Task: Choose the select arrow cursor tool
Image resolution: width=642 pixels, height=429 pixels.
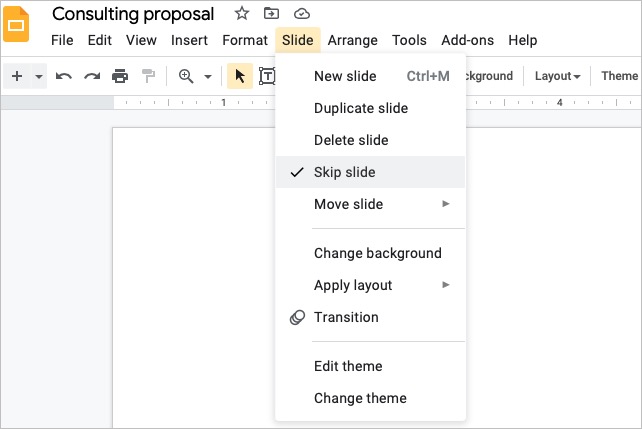Action: 240,76
